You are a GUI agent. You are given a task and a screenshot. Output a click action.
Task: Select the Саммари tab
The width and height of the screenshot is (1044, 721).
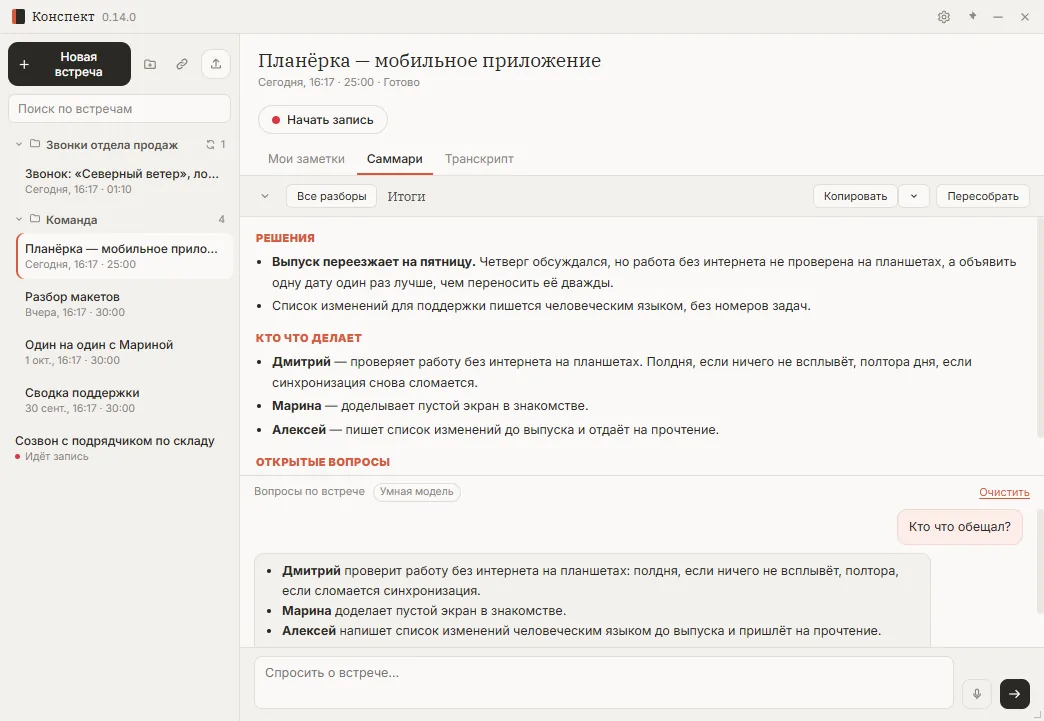tap(395, 159)
